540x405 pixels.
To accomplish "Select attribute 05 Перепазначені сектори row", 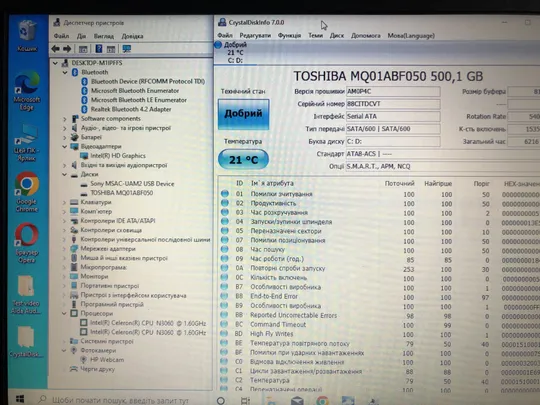I will 379,231.
